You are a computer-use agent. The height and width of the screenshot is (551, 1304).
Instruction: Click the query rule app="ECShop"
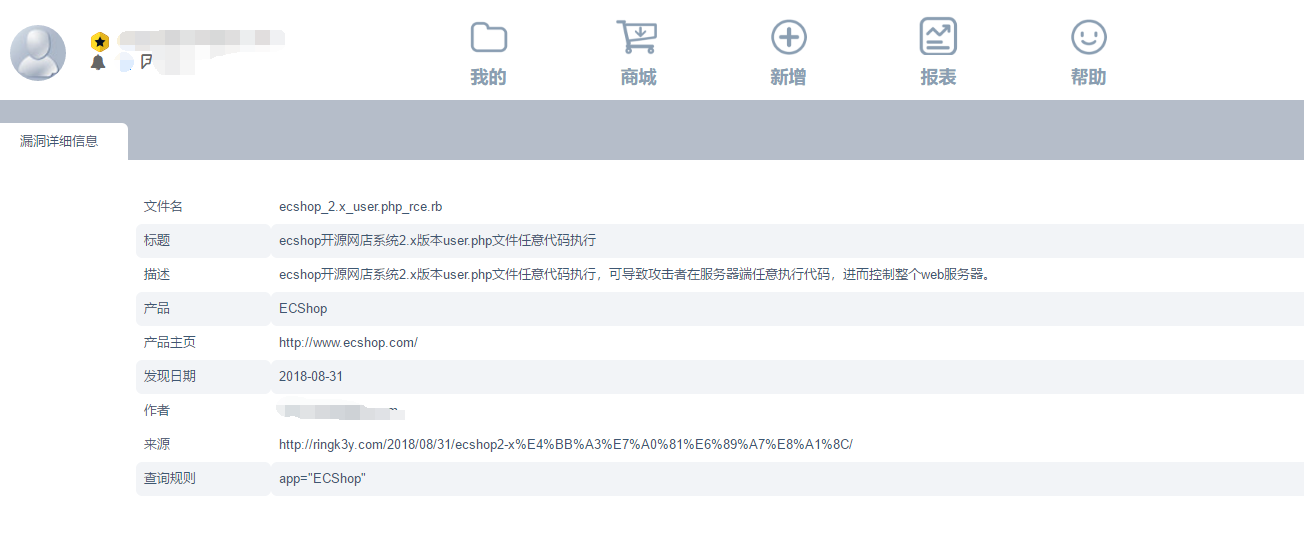322,478
